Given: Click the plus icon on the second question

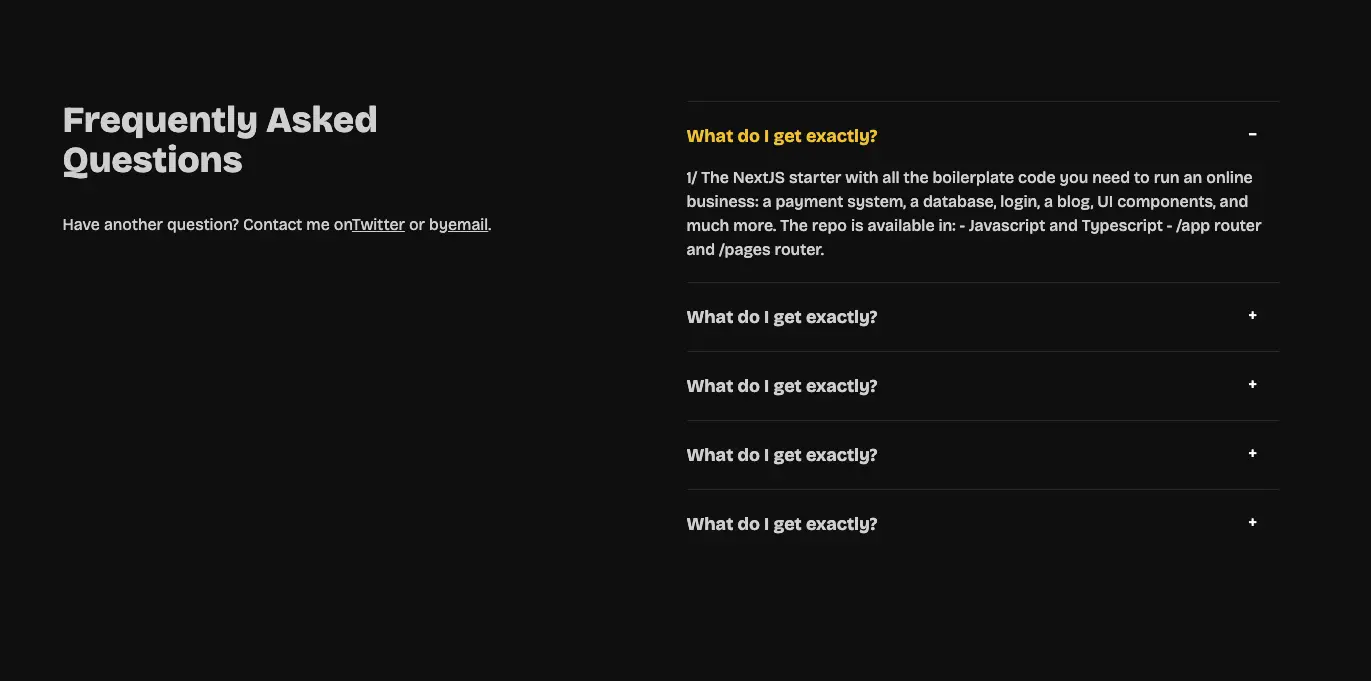Looking at the screenshot, I should [x=1252, y=315].
